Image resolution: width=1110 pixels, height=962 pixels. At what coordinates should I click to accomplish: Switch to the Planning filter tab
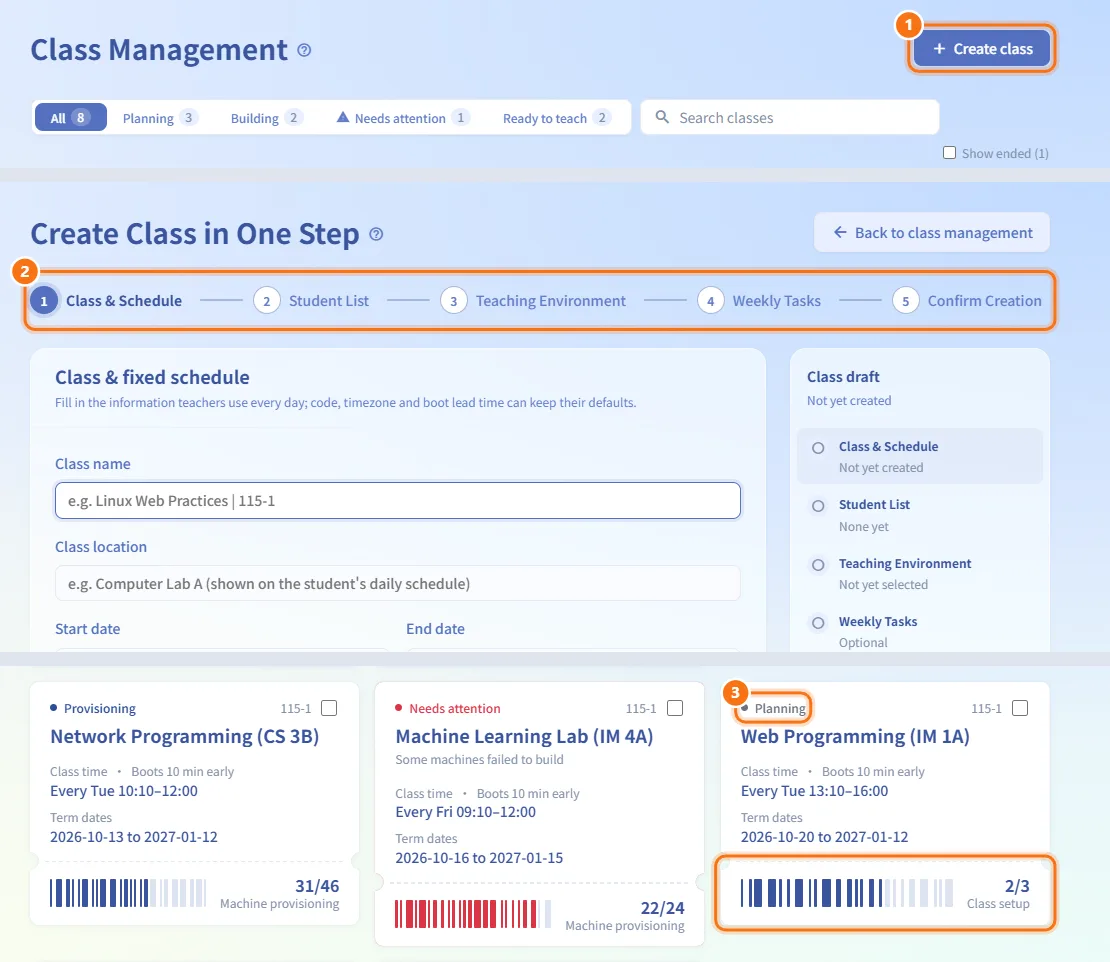point(159,118)
